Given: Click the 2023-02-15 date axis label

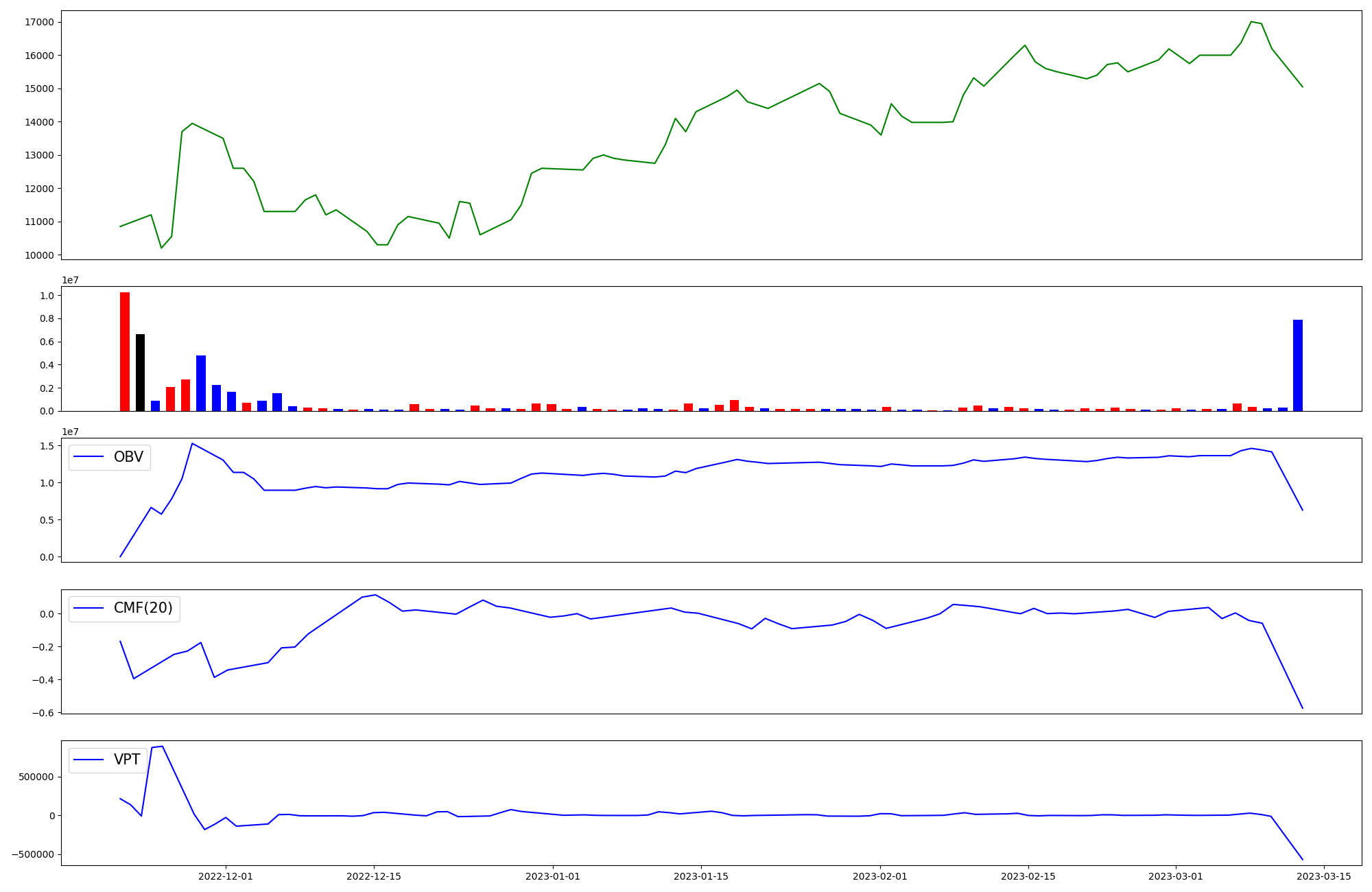Looking at the screenshot, I should (1028, 876).
